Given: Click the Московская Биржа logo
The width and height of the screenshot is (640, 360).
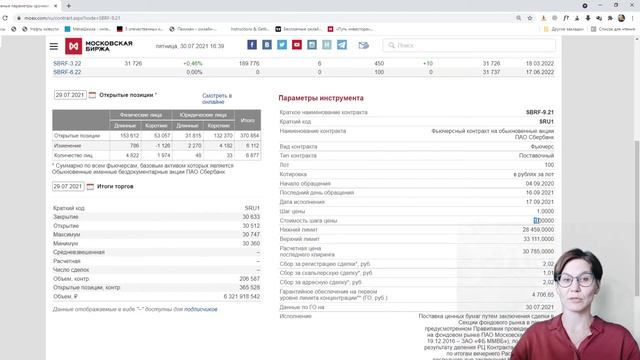Looking at the screenshot, I should 99,46.
